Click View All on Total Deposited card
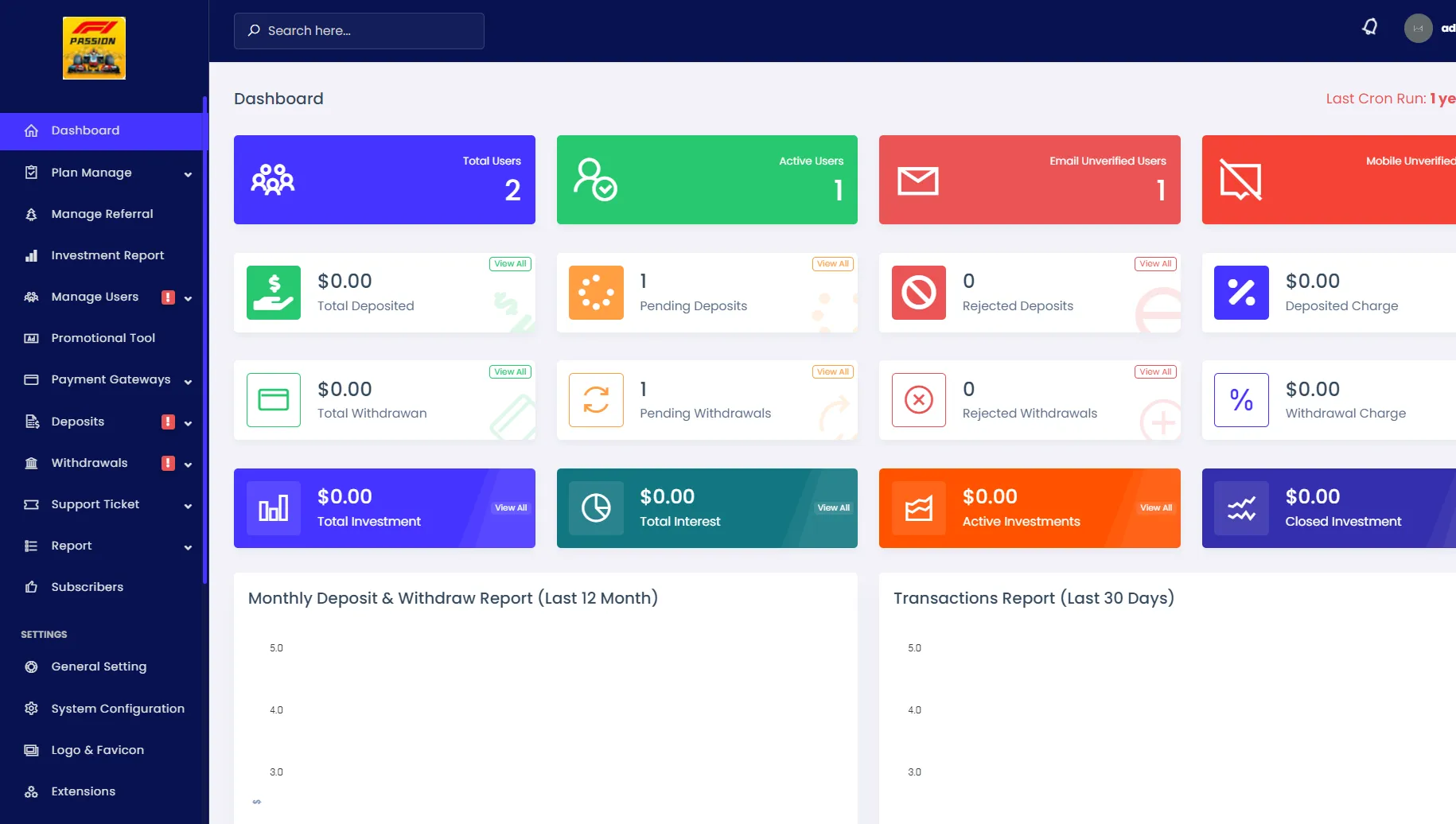 click(x=510, y=264)
